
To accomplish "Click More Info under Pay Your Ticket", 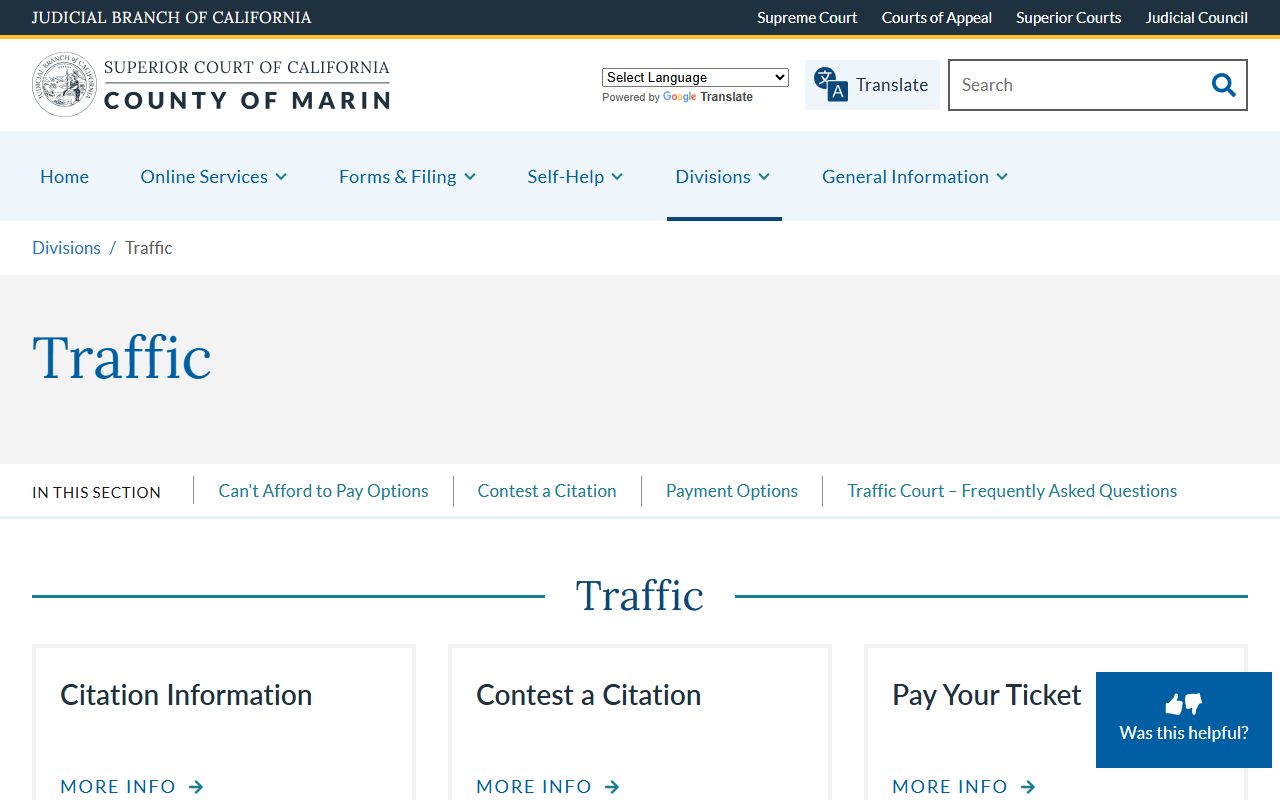I will [950, 787].
